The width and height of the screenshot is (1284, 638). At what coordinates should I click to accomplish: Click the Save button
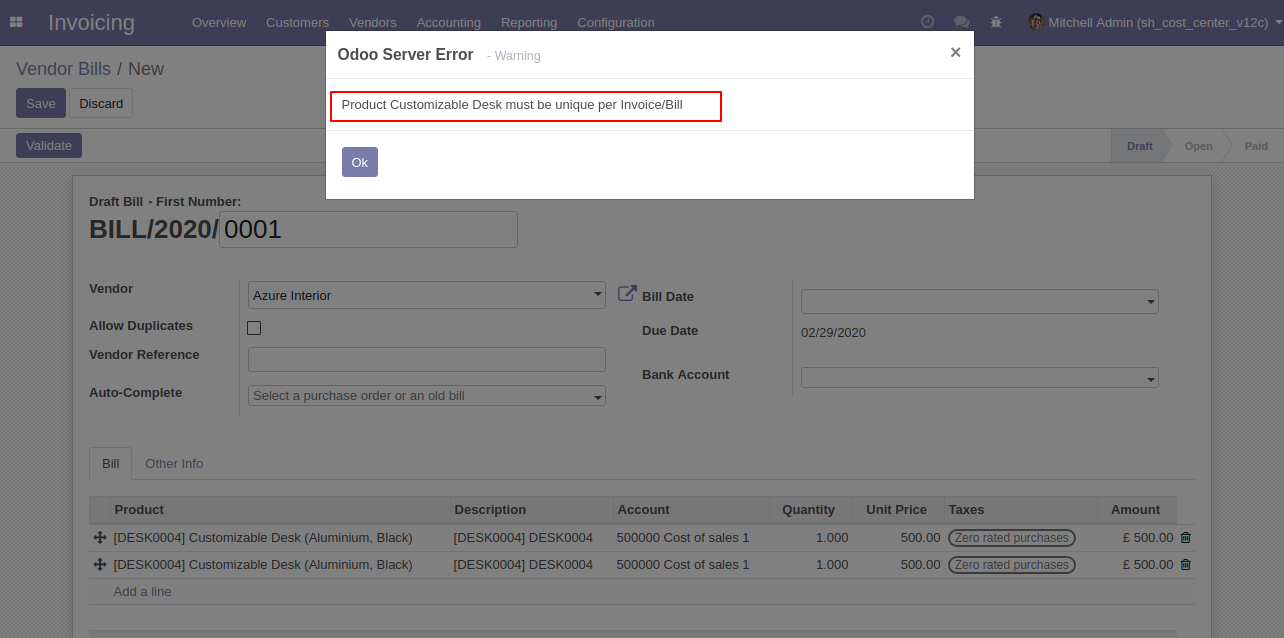[x=41, y=103]
